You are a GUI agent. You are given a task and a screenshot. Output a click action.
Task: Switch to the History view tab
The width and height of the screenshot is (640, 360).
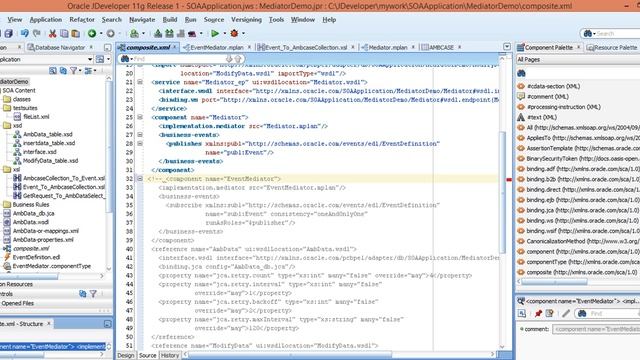coord(169,355)
